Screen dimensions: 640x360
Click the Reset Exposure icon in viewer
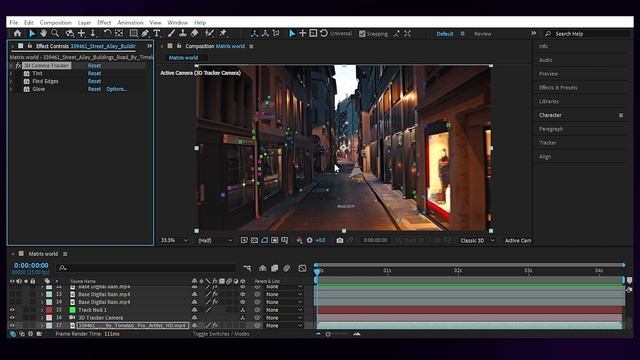coord(309,240)
